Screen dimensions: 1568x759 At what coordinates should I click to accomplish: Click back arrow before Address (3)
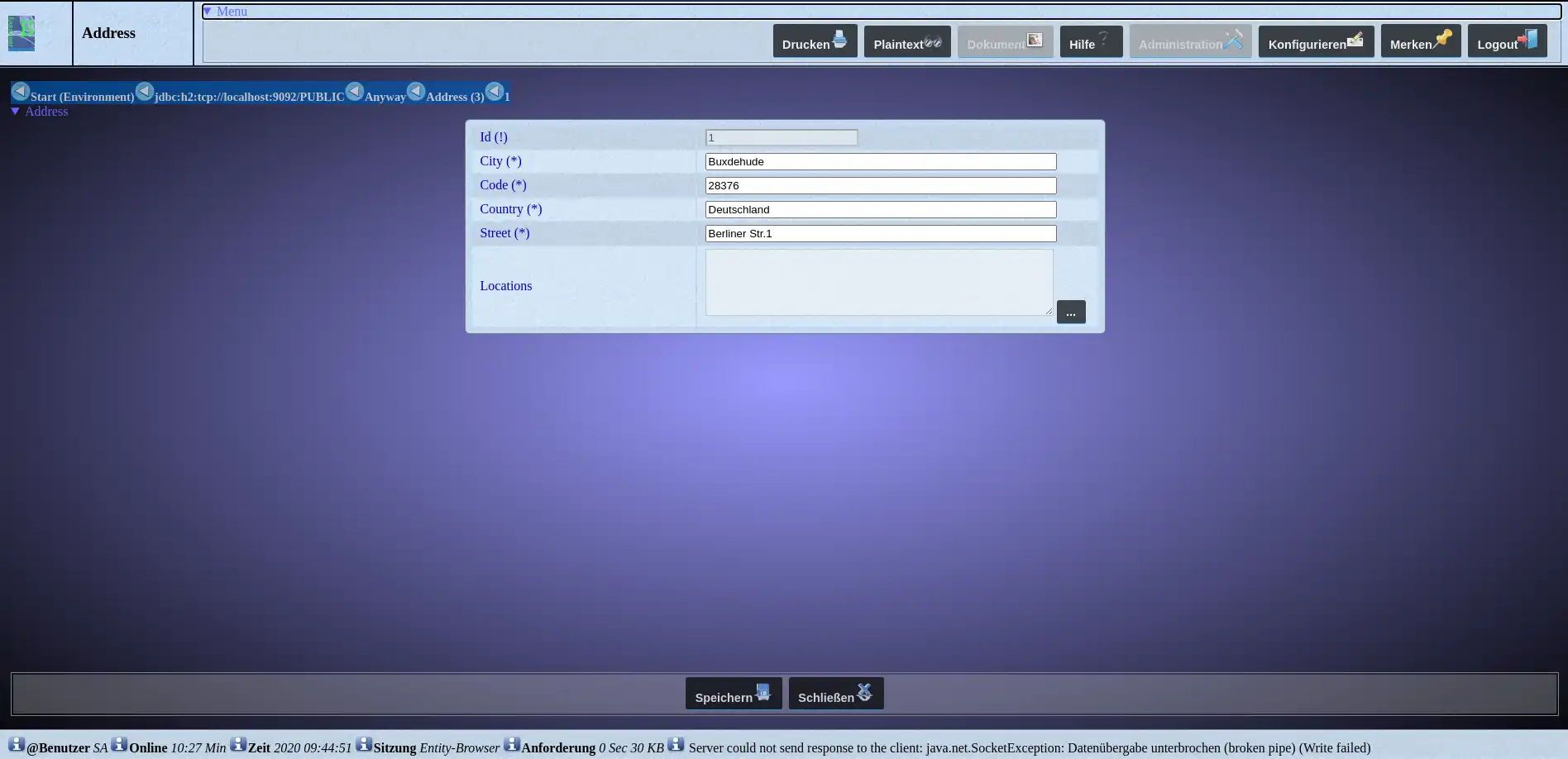(416, 92)
